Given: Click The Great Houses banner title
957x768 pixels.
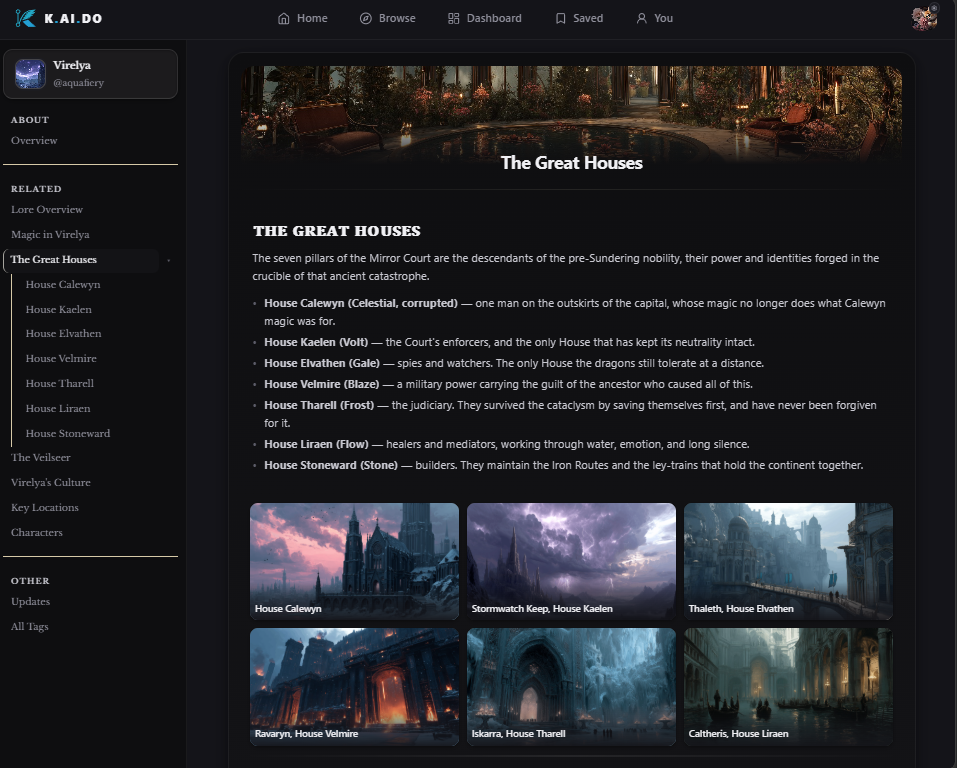Looking at the screenshot, I should pos(571,163).
